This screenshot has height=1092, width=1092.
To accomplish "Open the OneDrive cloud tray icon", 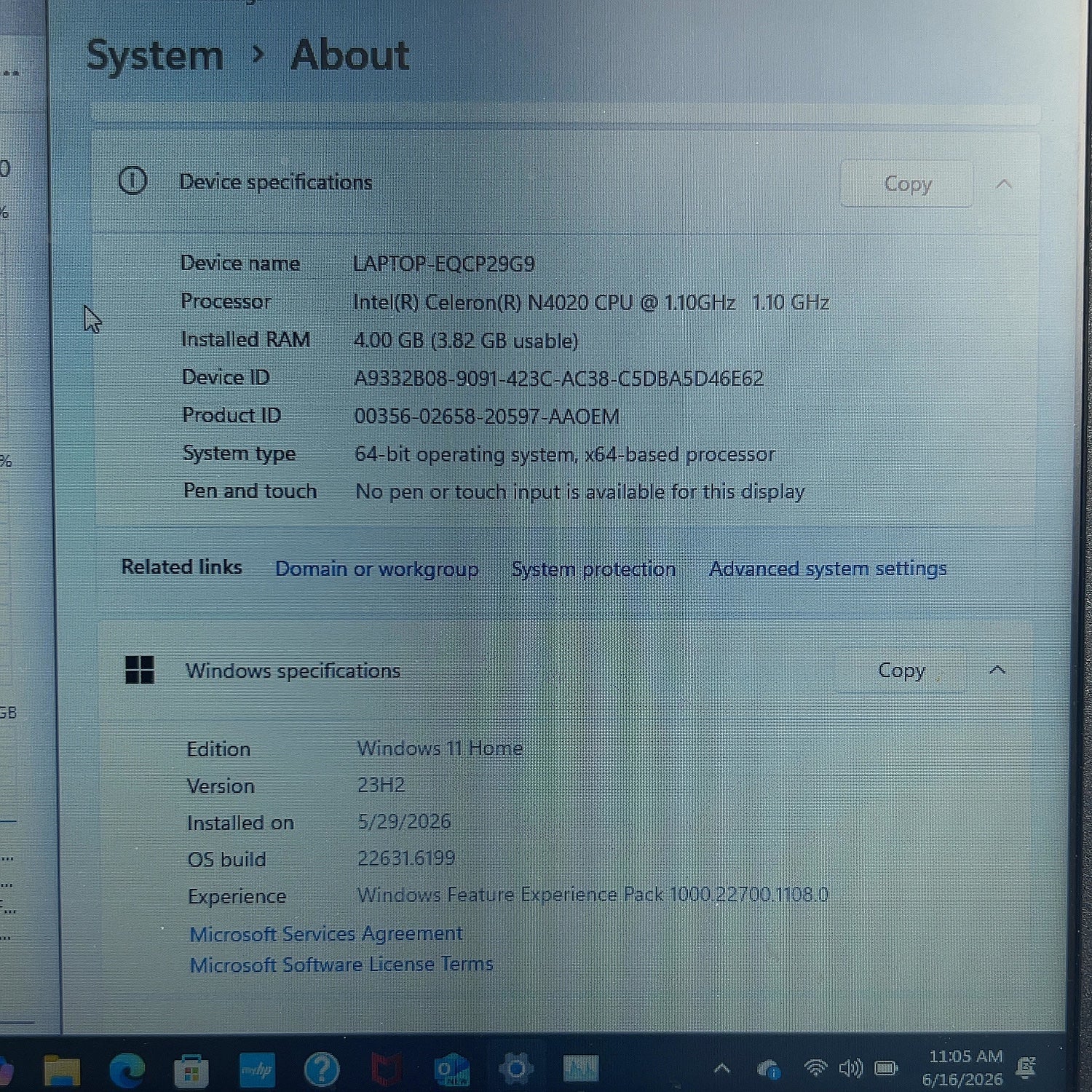I will 769,1069.
